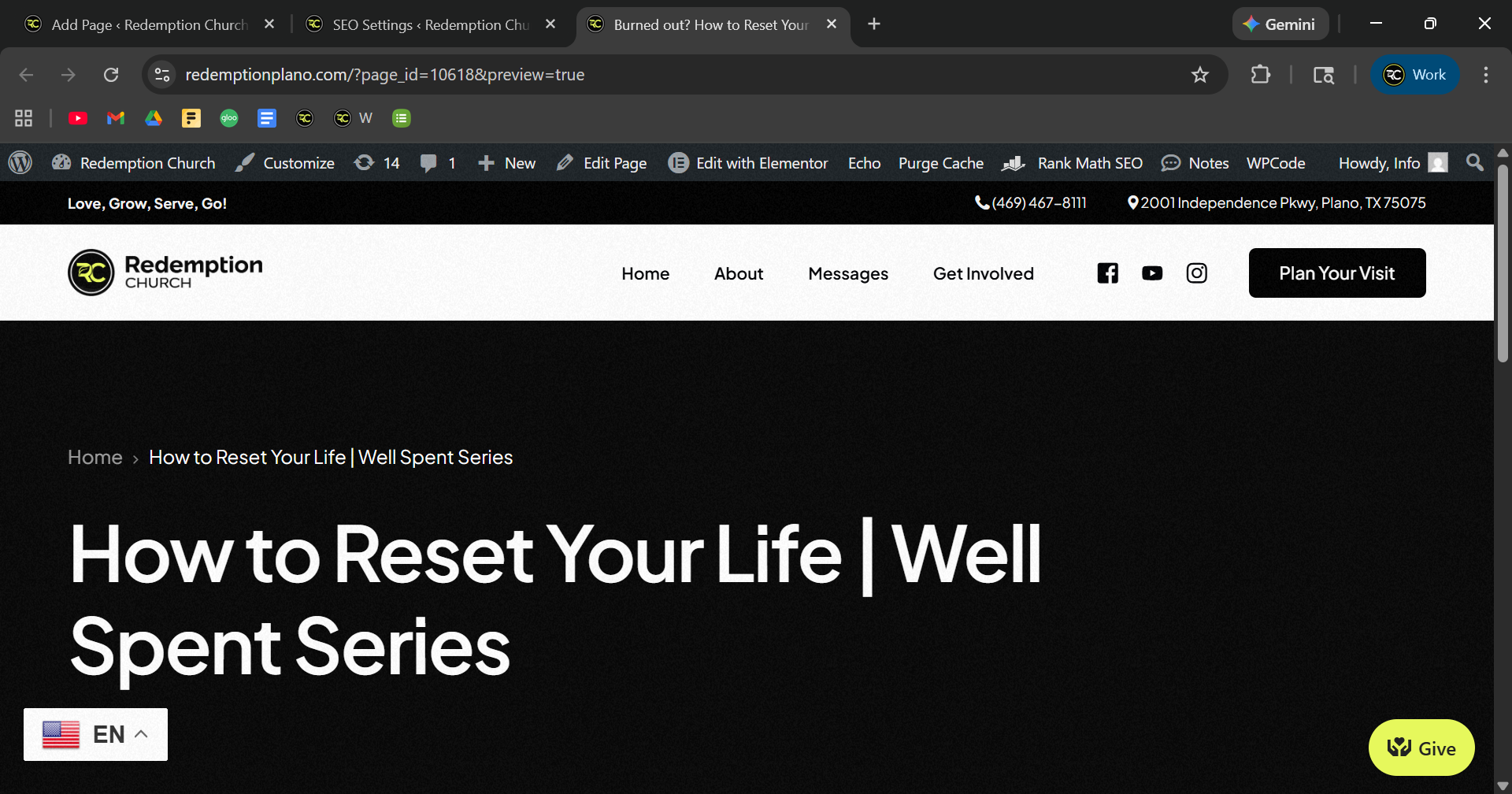Open the admin bar search magnifier
The image size is (1512, 794).
click(x=1474, y=163)
